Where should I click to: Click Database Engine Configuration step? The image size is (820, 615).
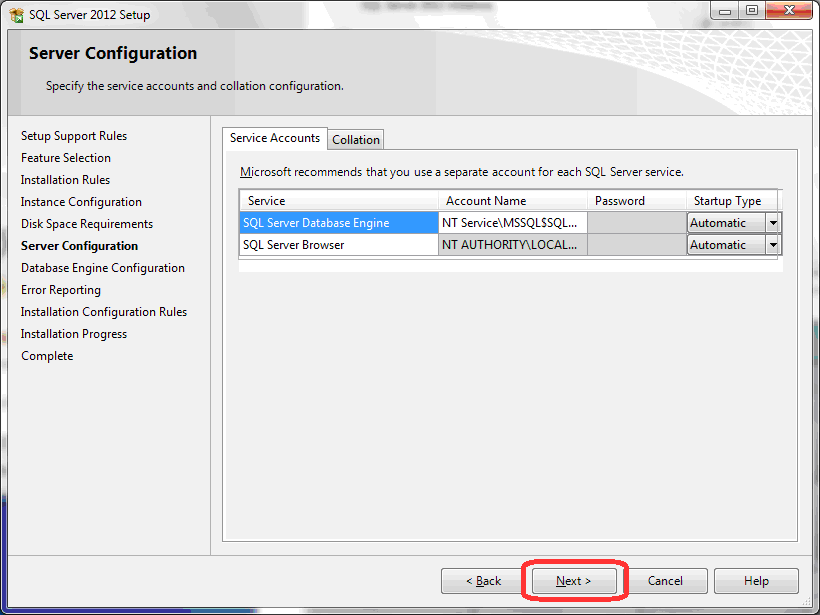(x=102, y=268)
